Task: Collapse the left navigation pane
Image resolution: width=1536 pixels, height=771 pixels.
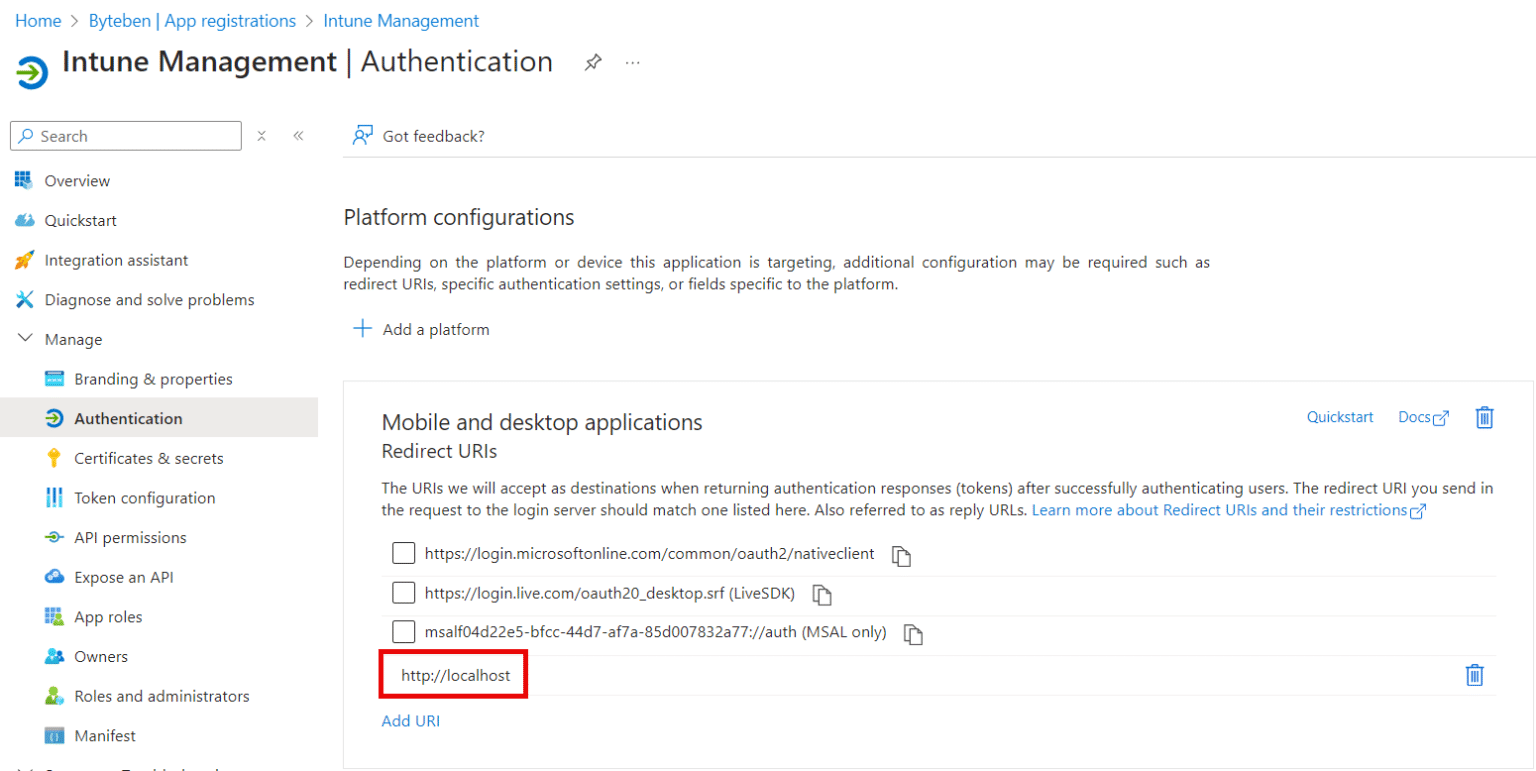Action: (296, 135)
